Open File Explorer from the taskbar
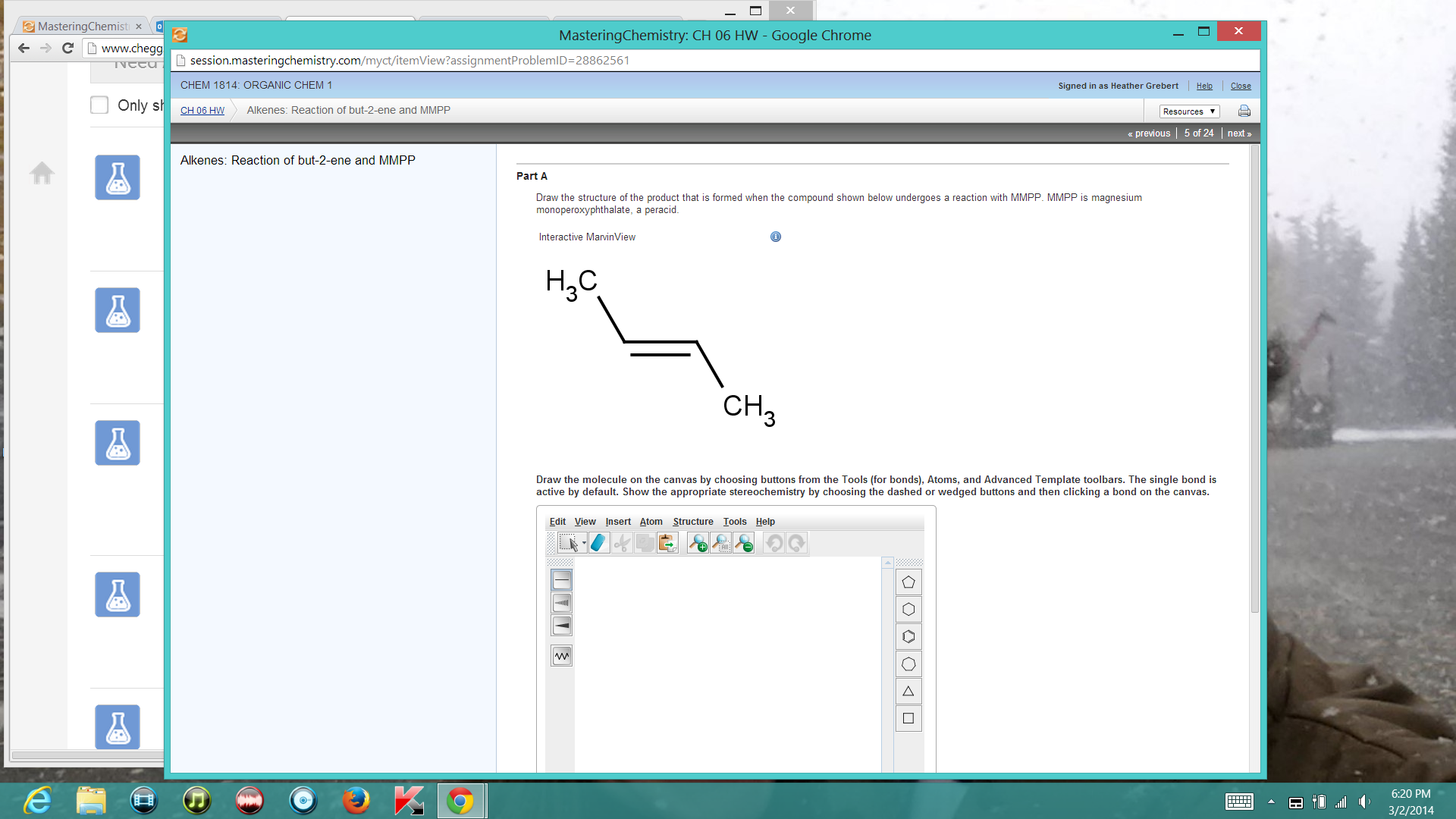The height and width of the screenshot is (819, 1456). 91,801
